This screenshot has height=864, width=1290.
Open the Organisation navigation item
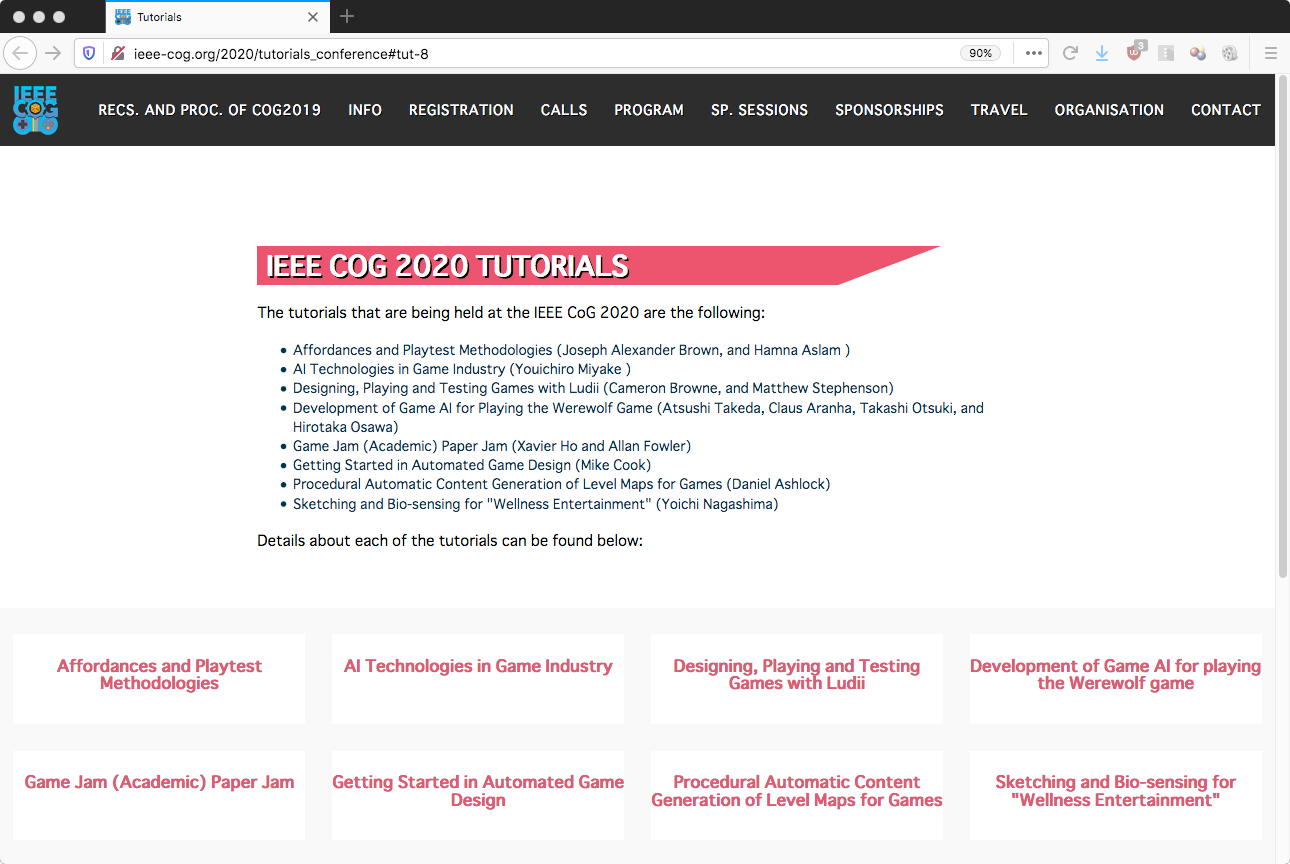pos(1109,110)
